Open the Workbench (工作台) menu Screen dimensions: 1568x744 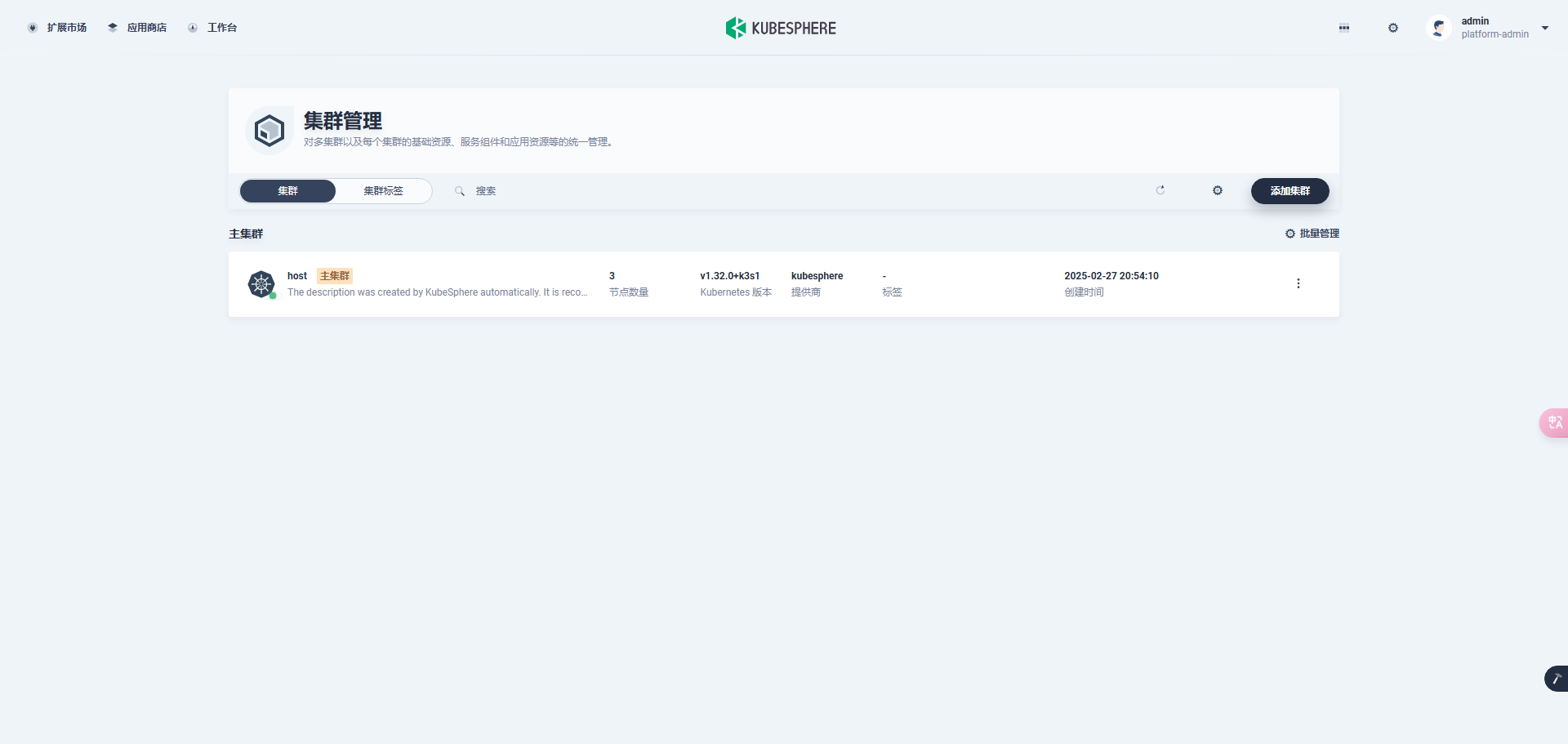tap(212, 28)
